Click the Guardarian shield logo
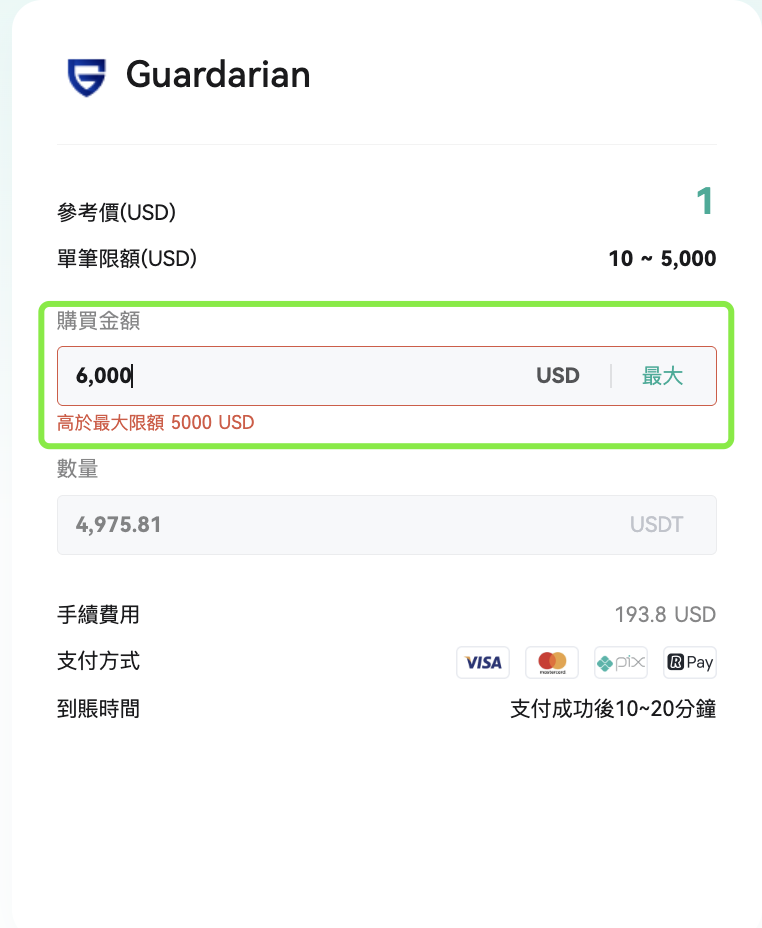The image size is (762, 928). click(x=86, y=77)
